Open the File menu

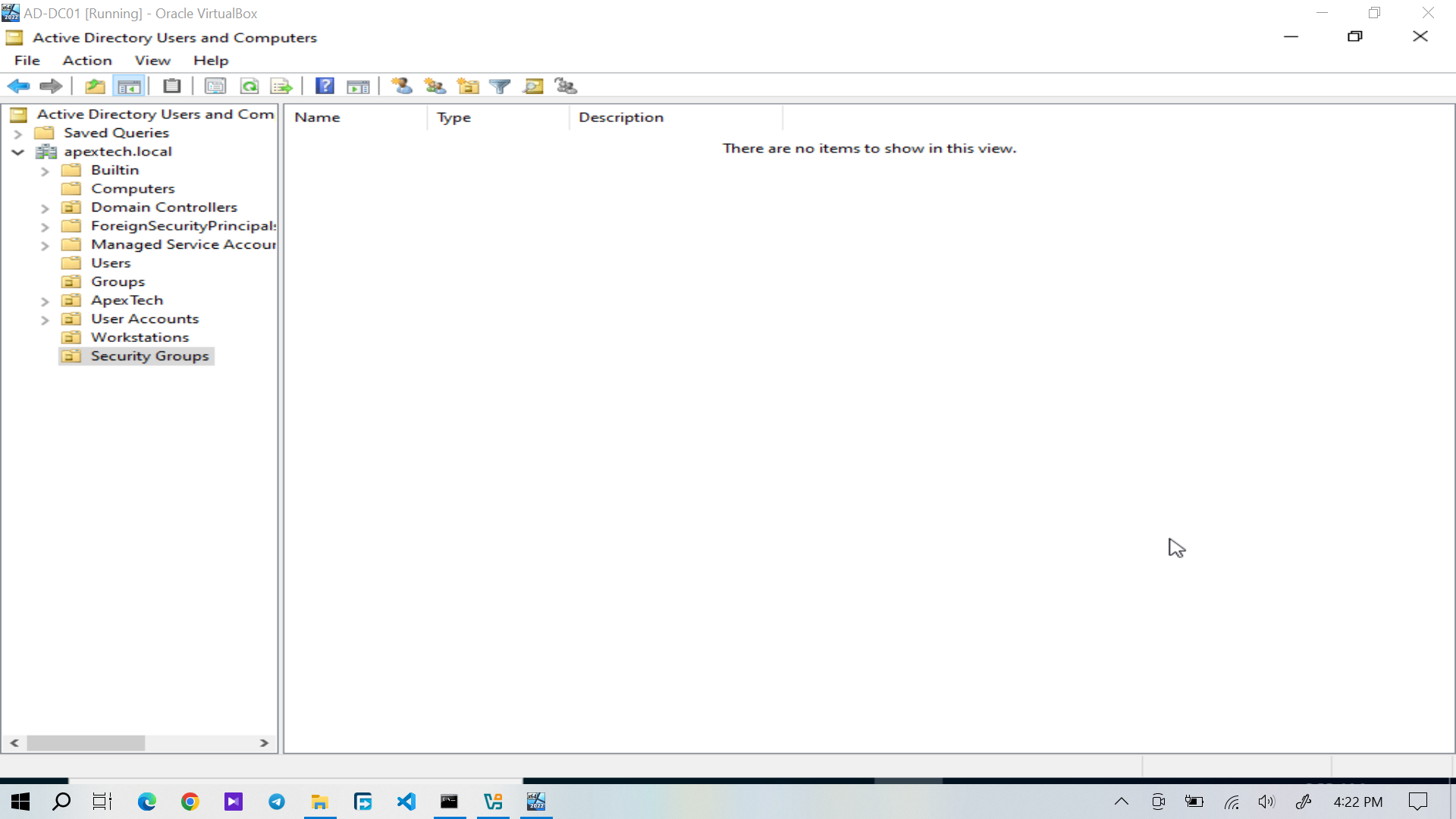(27, 61)
